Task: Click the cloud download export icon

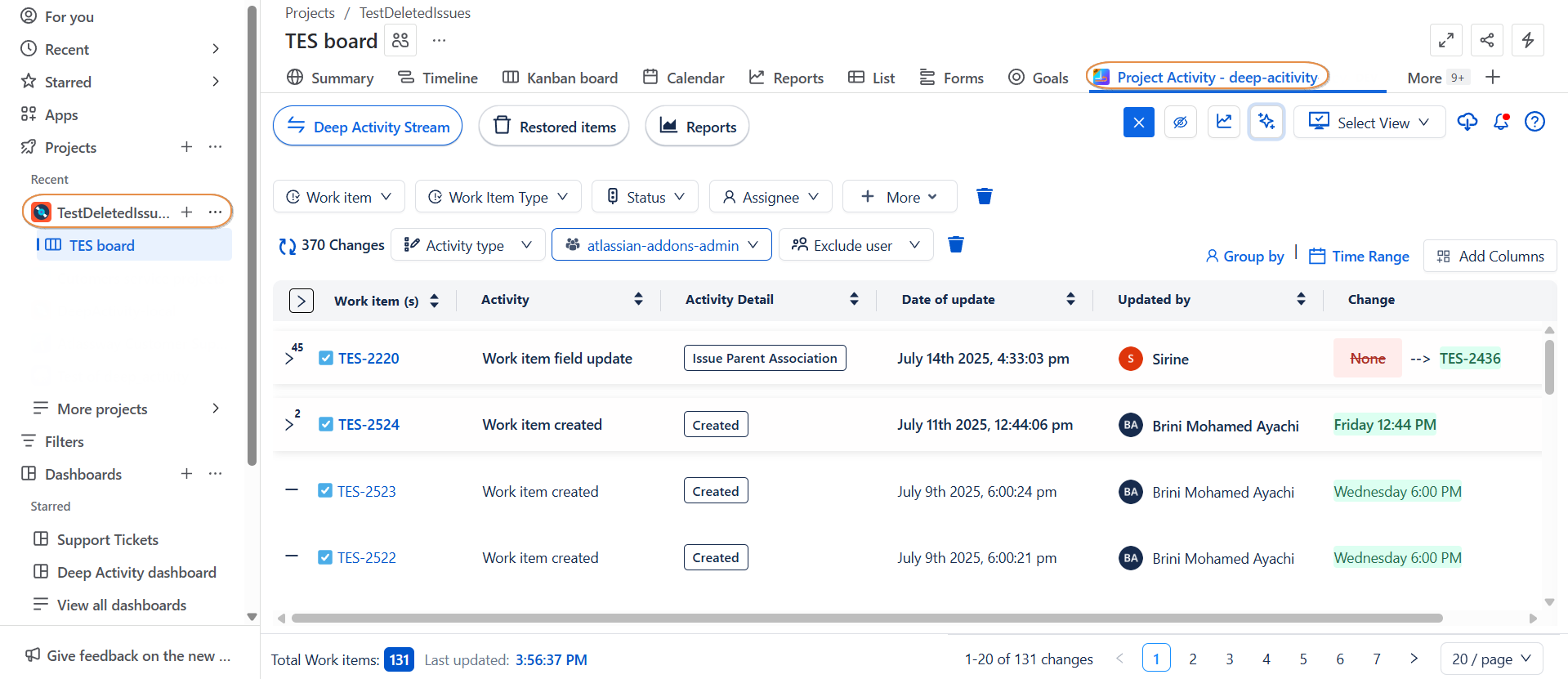Action: click(1467, 123)
